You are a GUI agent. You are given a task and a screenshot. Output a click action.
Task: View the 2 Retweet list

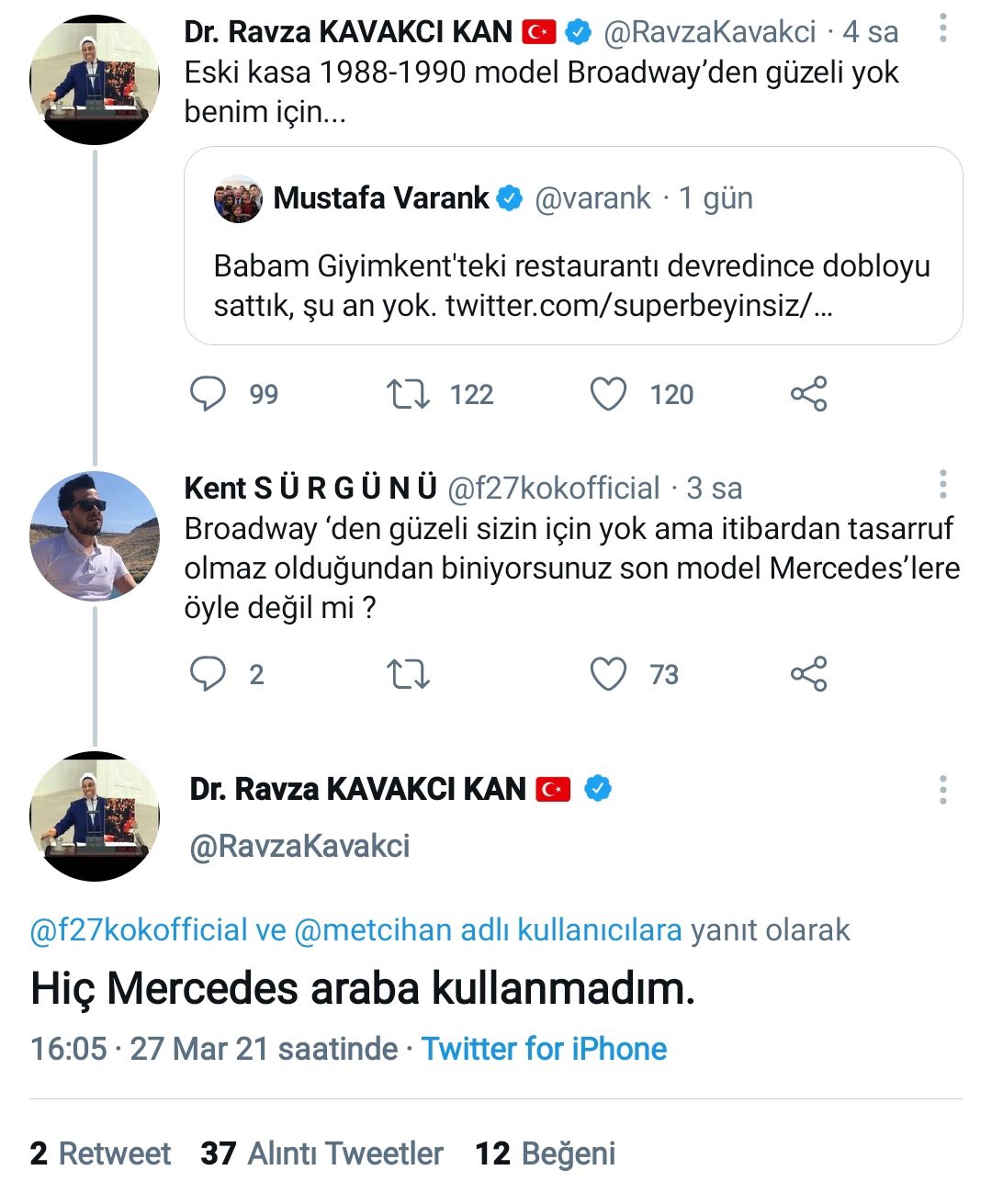[100, 1153]
